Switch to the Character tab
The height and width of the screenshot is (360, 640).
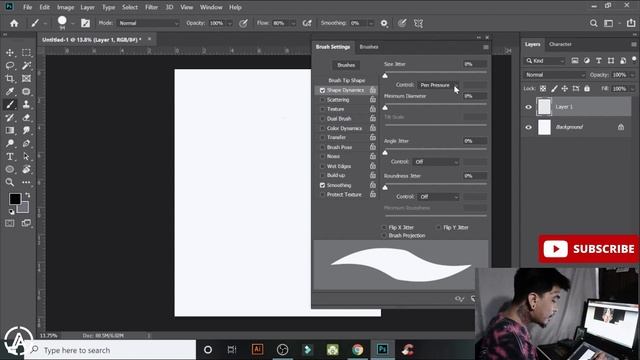tap(560, 44)
